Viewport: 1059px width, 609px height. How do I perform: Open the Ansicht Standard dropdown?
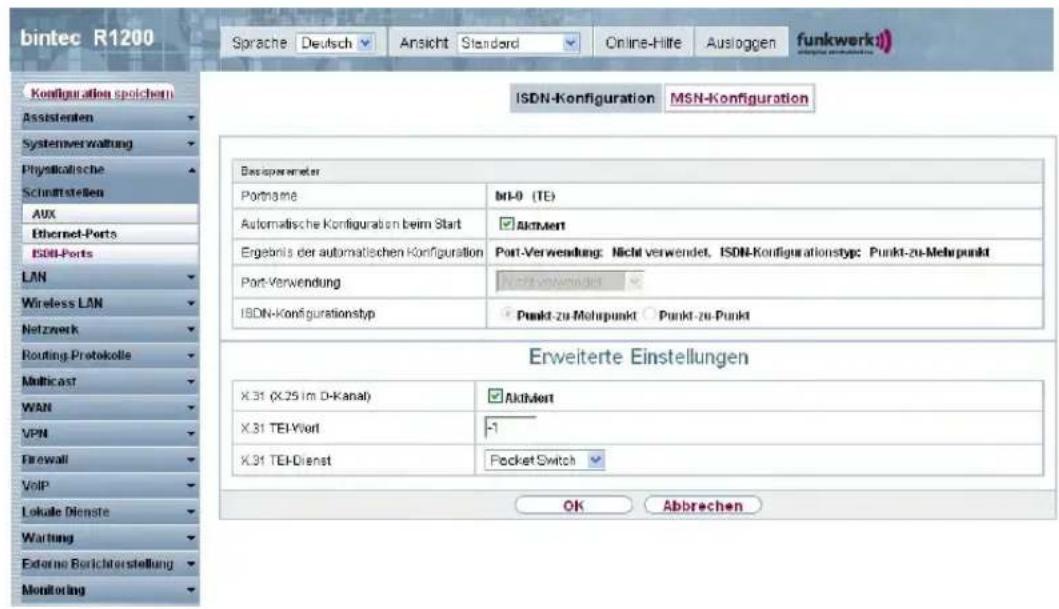[x=519, y=43]
